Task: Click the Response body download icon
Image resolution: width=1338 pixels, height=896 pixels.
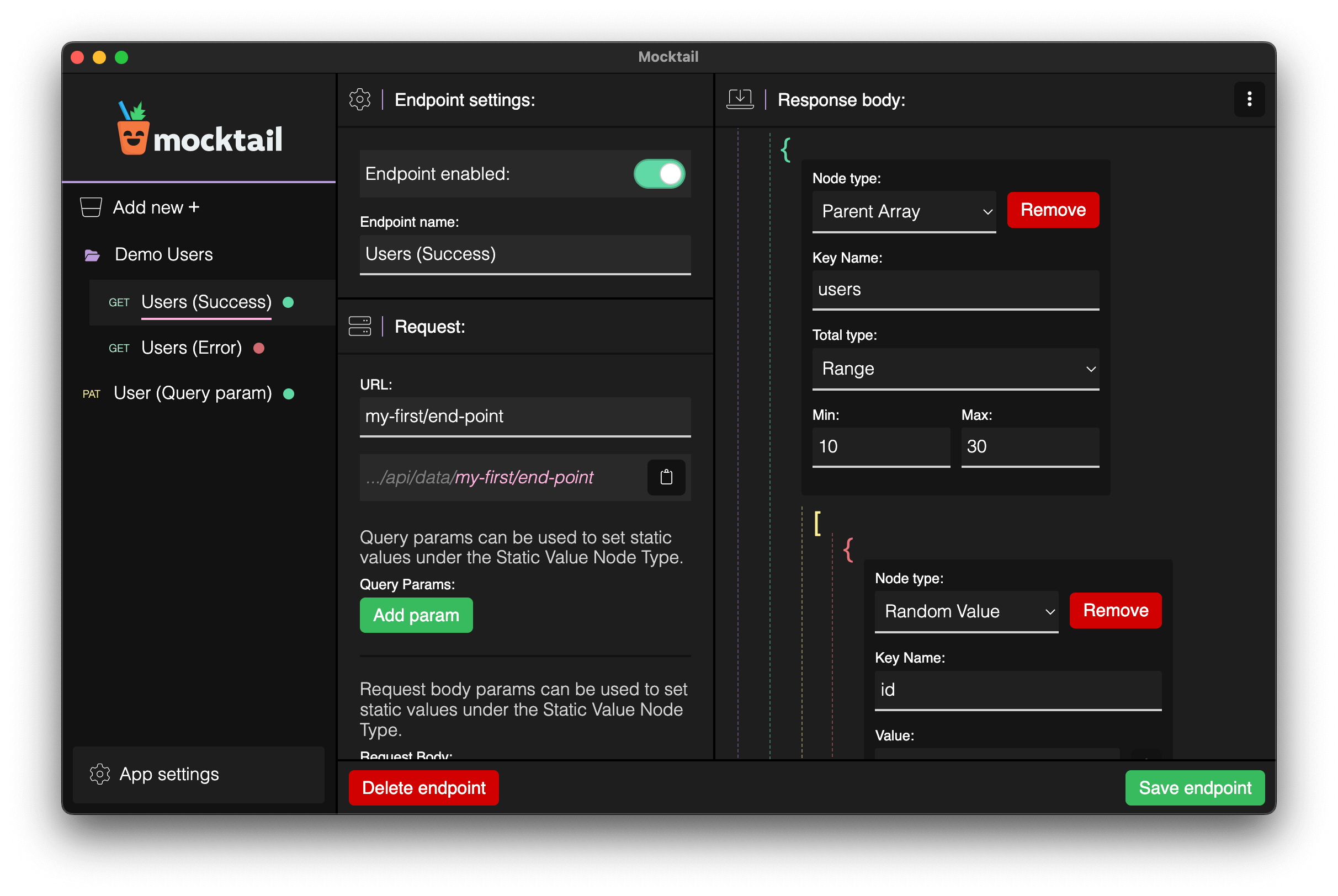Action: click(740, 99)
